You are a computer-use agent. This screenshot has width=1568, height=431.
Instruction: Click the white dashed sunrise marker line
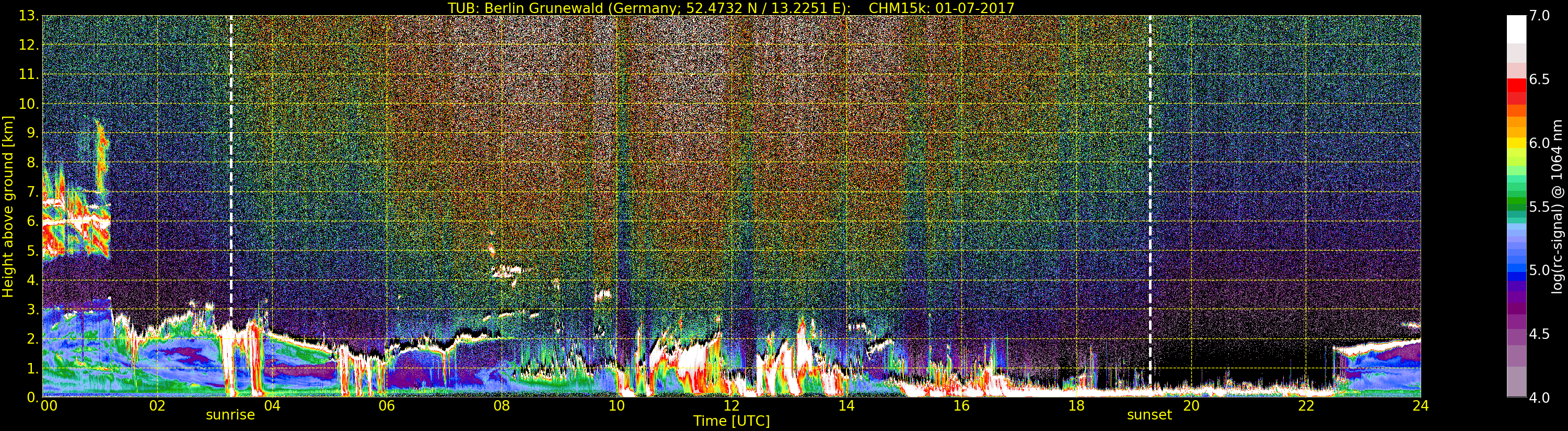(231, 206)
